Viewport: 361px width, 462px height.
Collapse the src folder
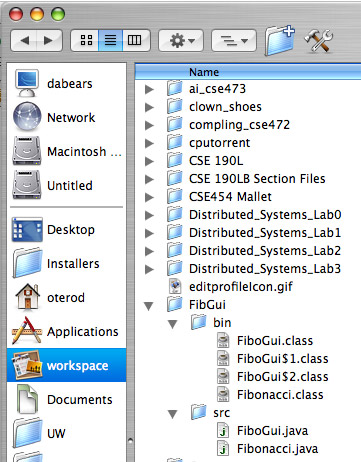coord(173,414)
